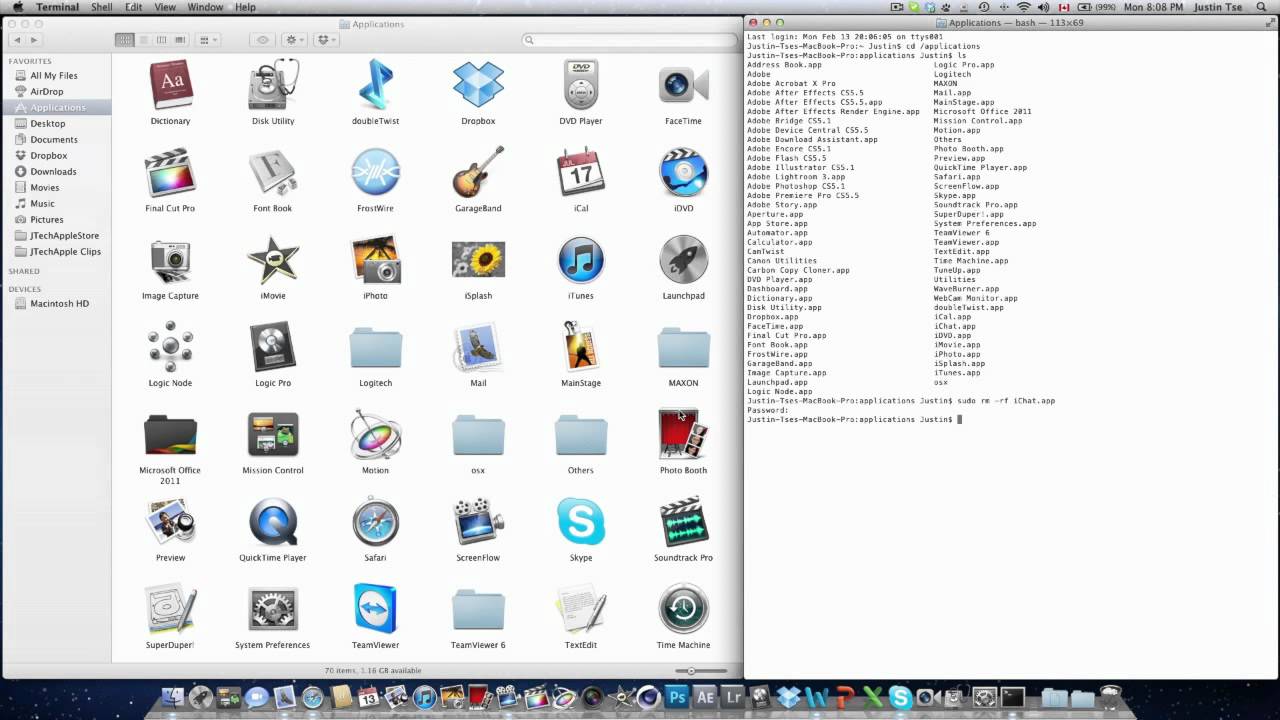
Task: Click the iCal calendar icon
Action: pos(581,173)
